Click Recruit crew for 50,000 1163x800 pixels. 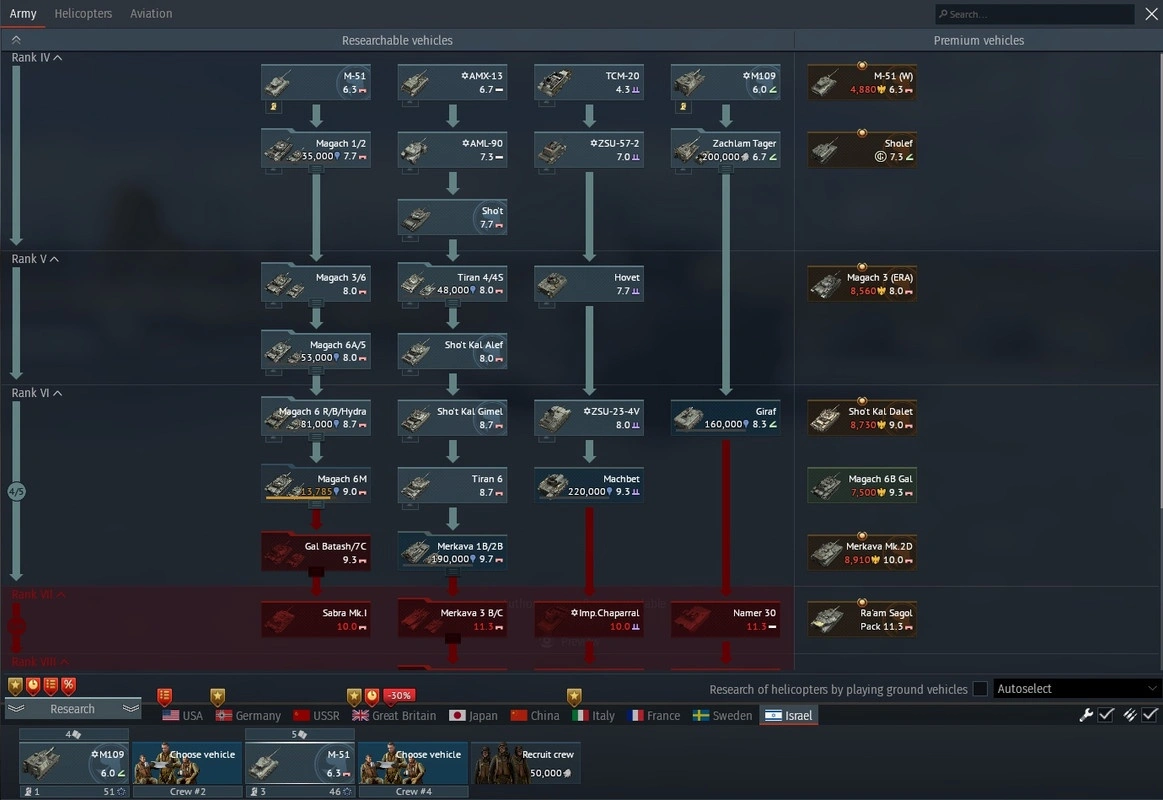pos(525,762)
